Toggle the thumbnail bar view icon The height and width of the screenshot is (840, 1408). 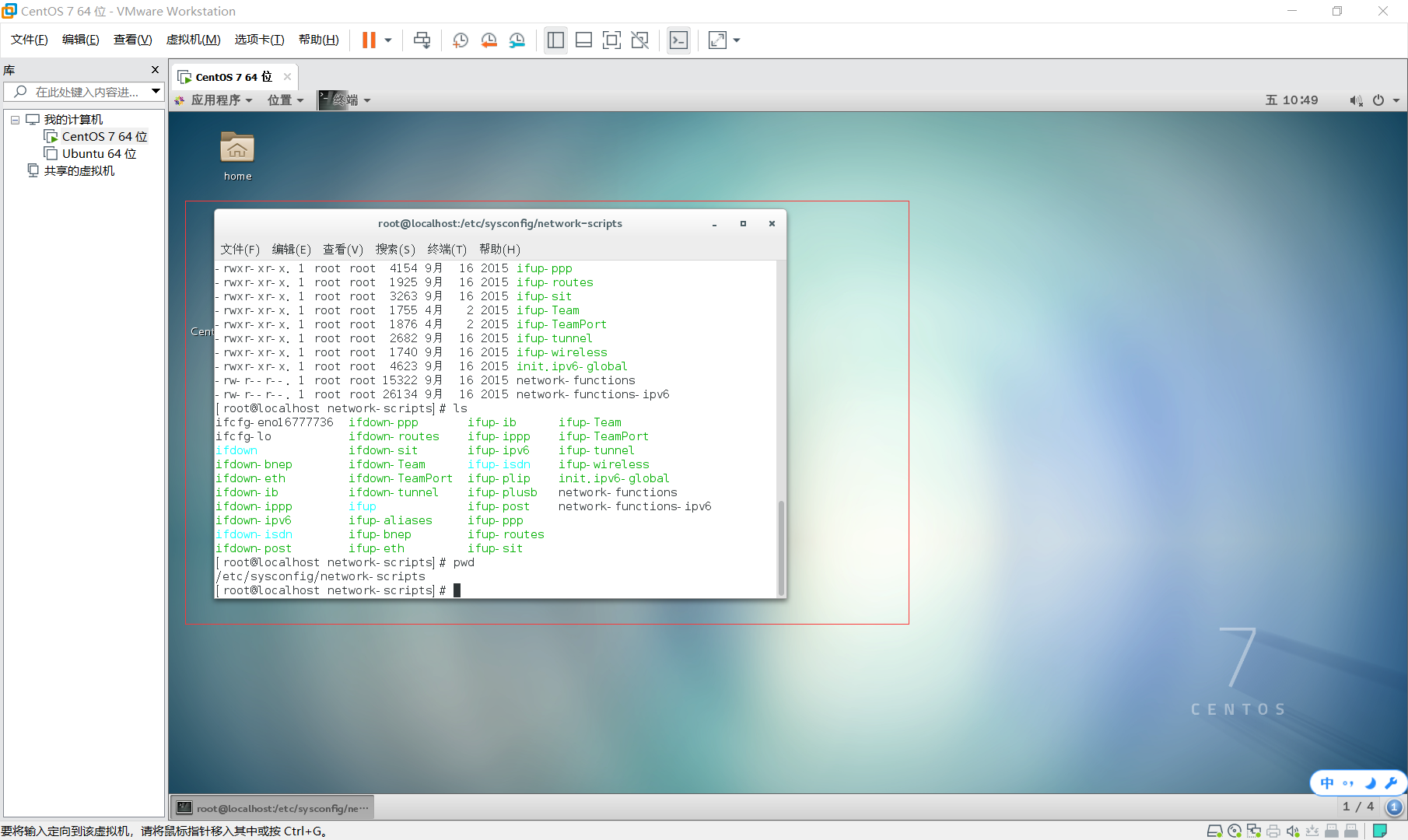click(584, 40)
